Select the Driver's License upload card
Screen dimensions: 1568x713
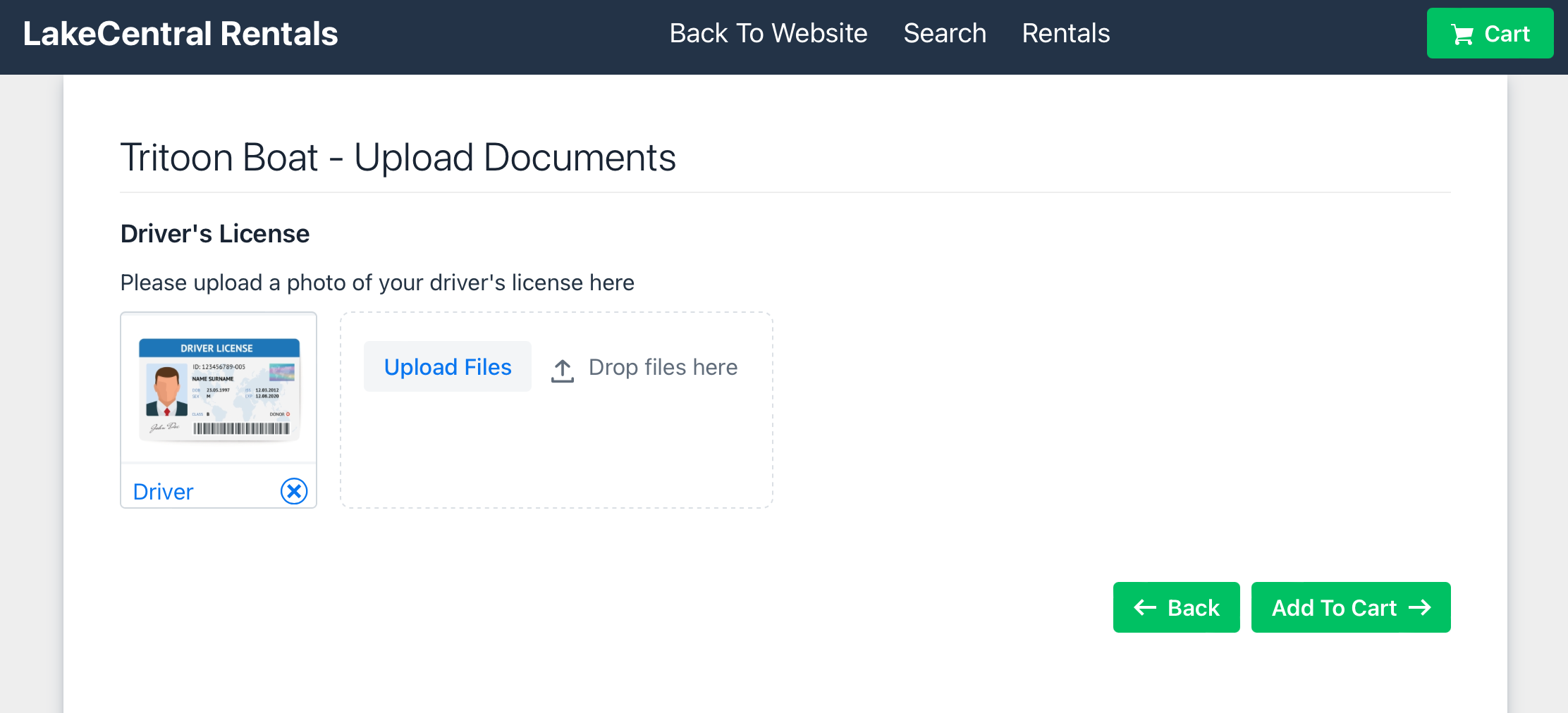click(218, 410)
